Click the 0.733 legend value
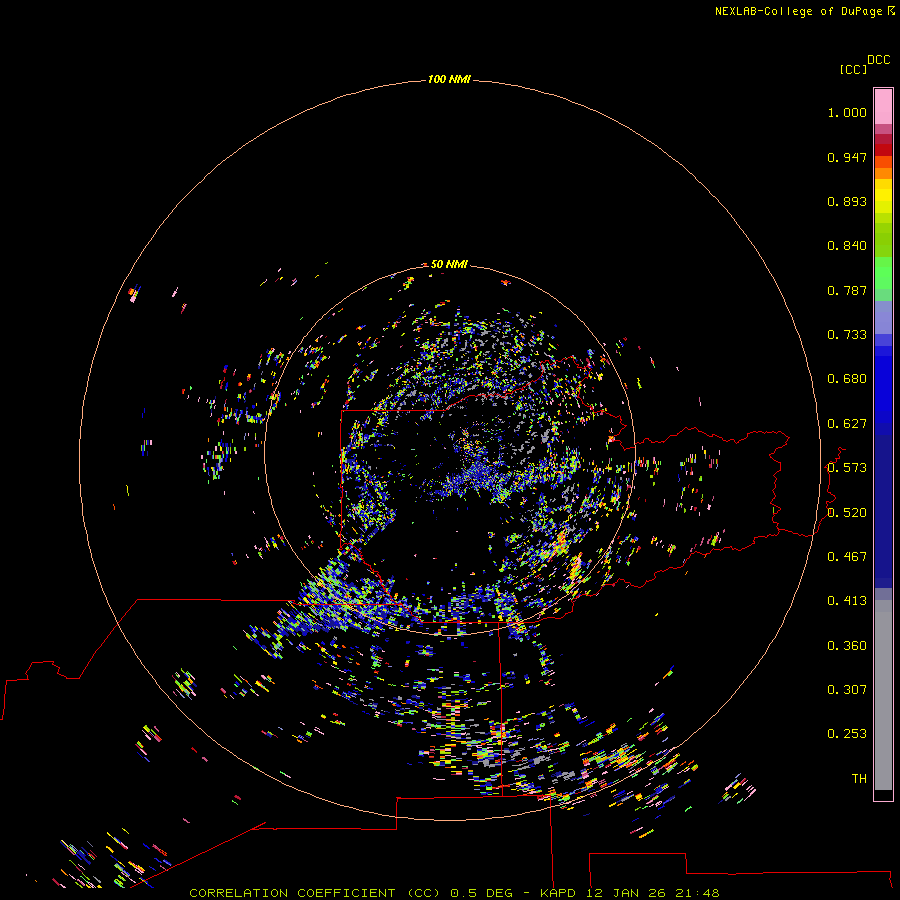This screenshot has height=900, width=900. pyautogui.click(x=847, y=335)
